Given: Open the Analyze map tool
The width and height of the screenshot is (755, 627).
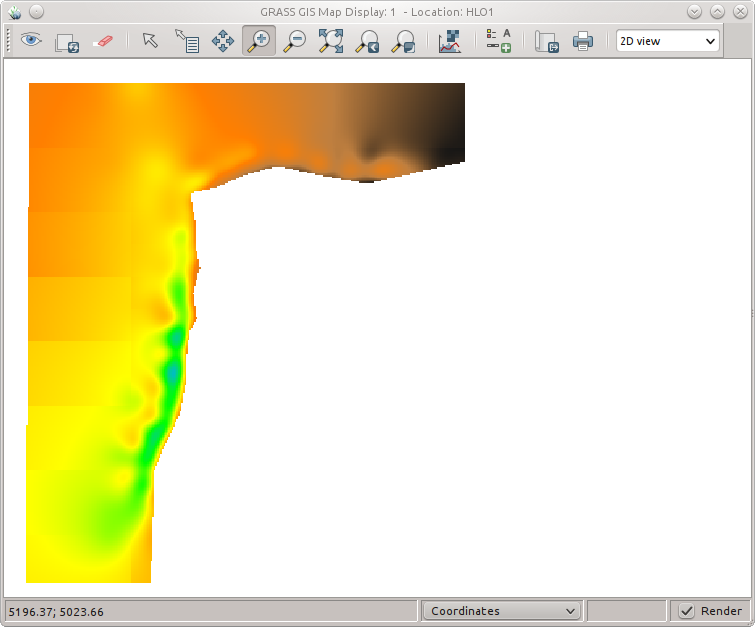Looking at the screenshot, I should (x=450, y=41).
